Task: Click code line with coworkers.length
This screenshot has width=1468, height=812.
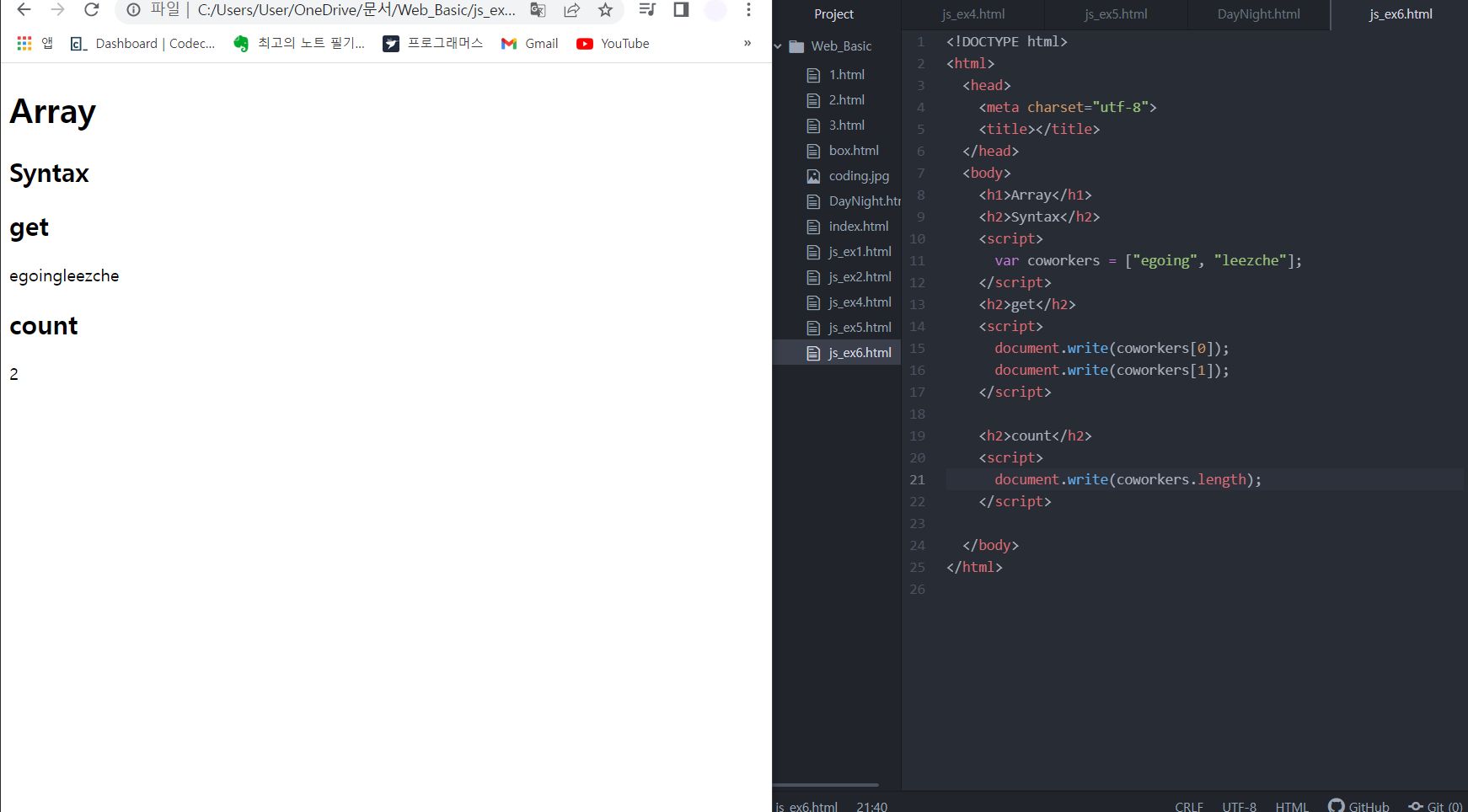Action: tap(1128, 480)
